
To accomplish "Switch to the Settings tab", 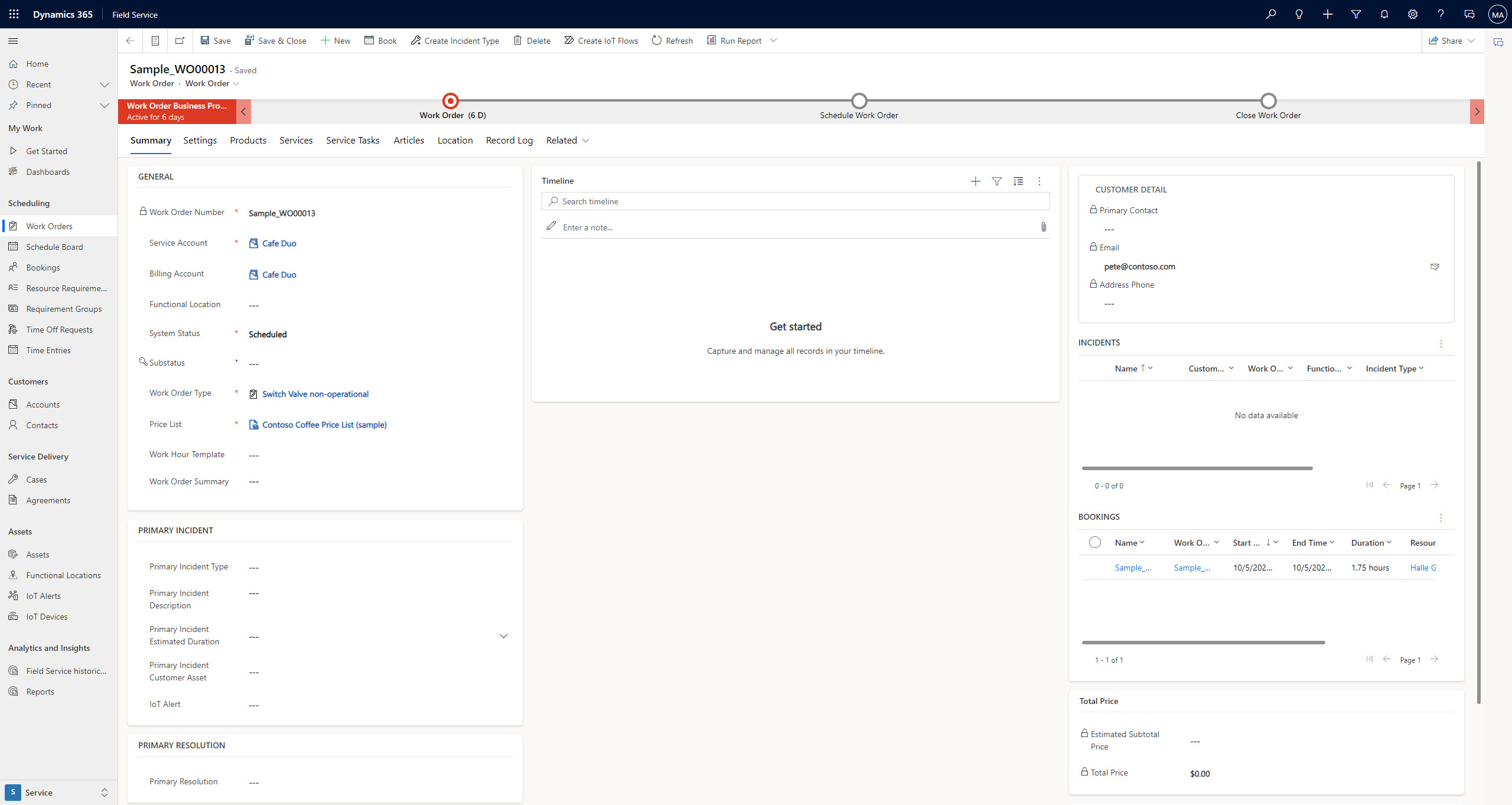I will click(200, 141).
